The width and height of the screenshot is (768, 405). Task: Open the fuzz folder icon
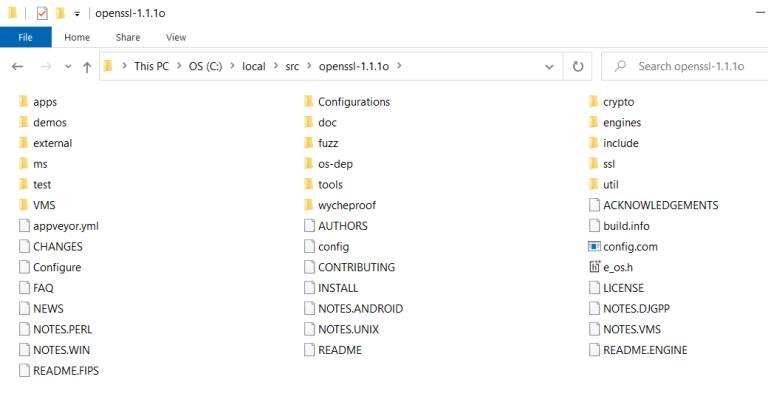tap(309, 143)
